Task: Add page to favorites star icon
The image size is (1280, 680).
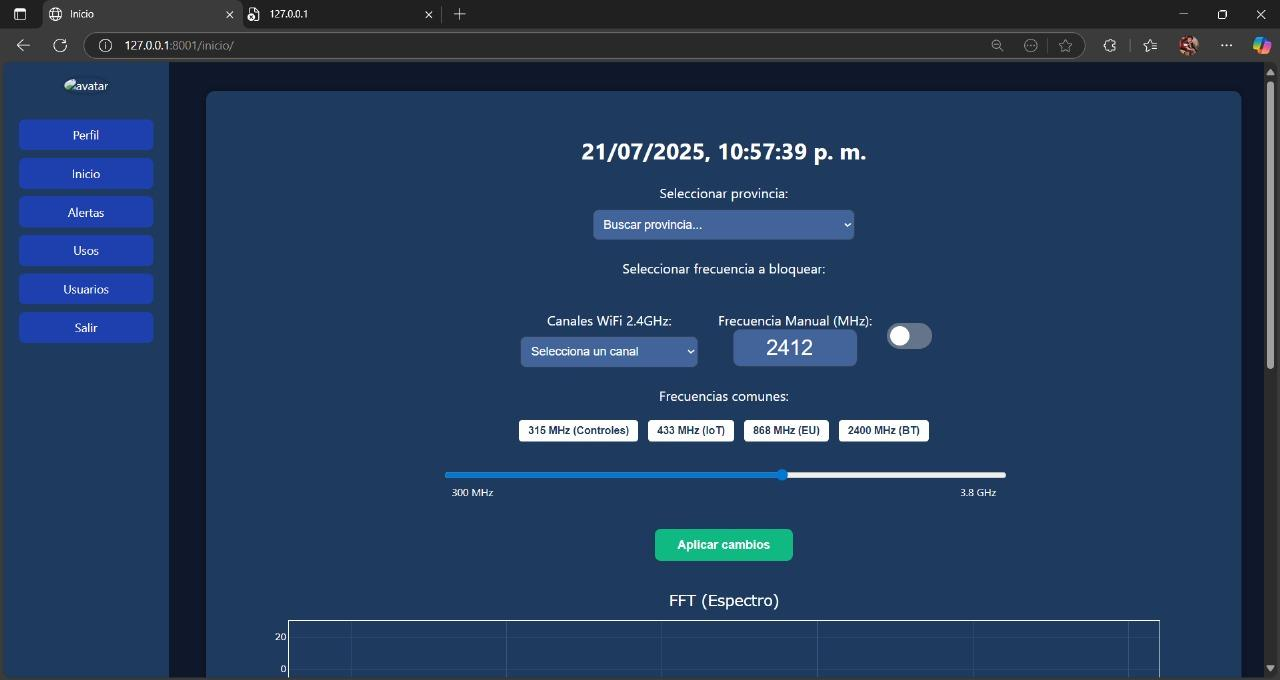Action: pyautogui.click(x=1065, y=45)
